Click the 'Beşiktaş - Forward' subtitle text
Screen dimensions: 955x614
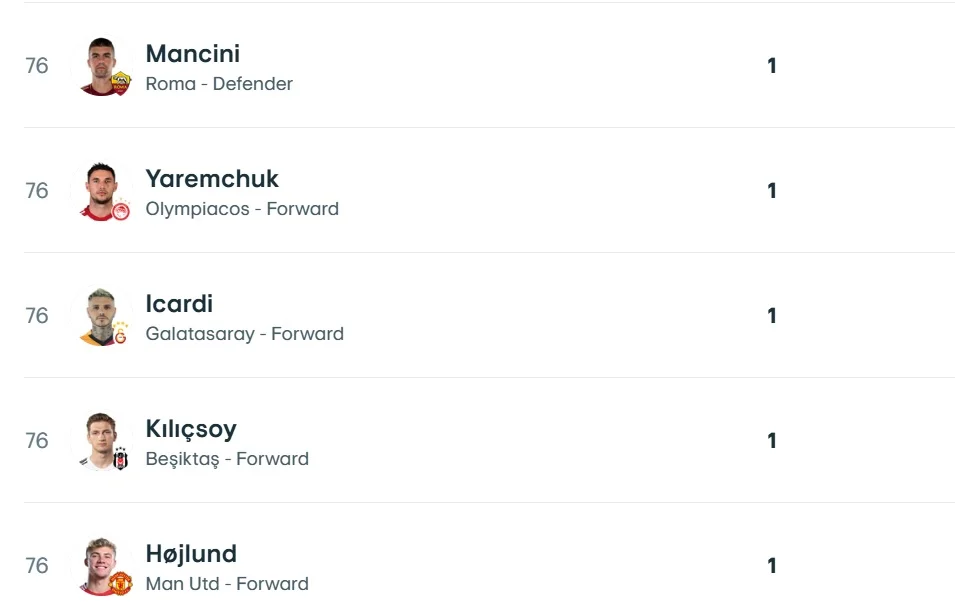point(227,459)
